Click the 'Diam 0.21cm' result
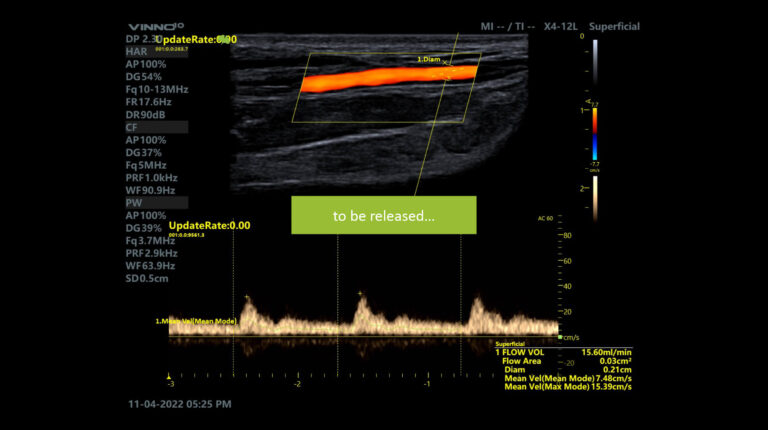 pyautogui.click(x=568, y=370)
